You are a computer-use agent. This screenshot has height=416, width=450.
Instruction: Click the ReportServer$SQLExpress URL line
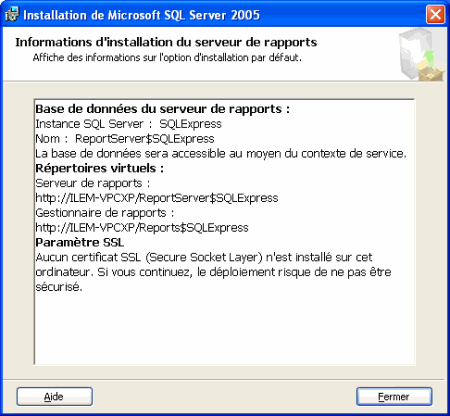(x=157, y=198)
